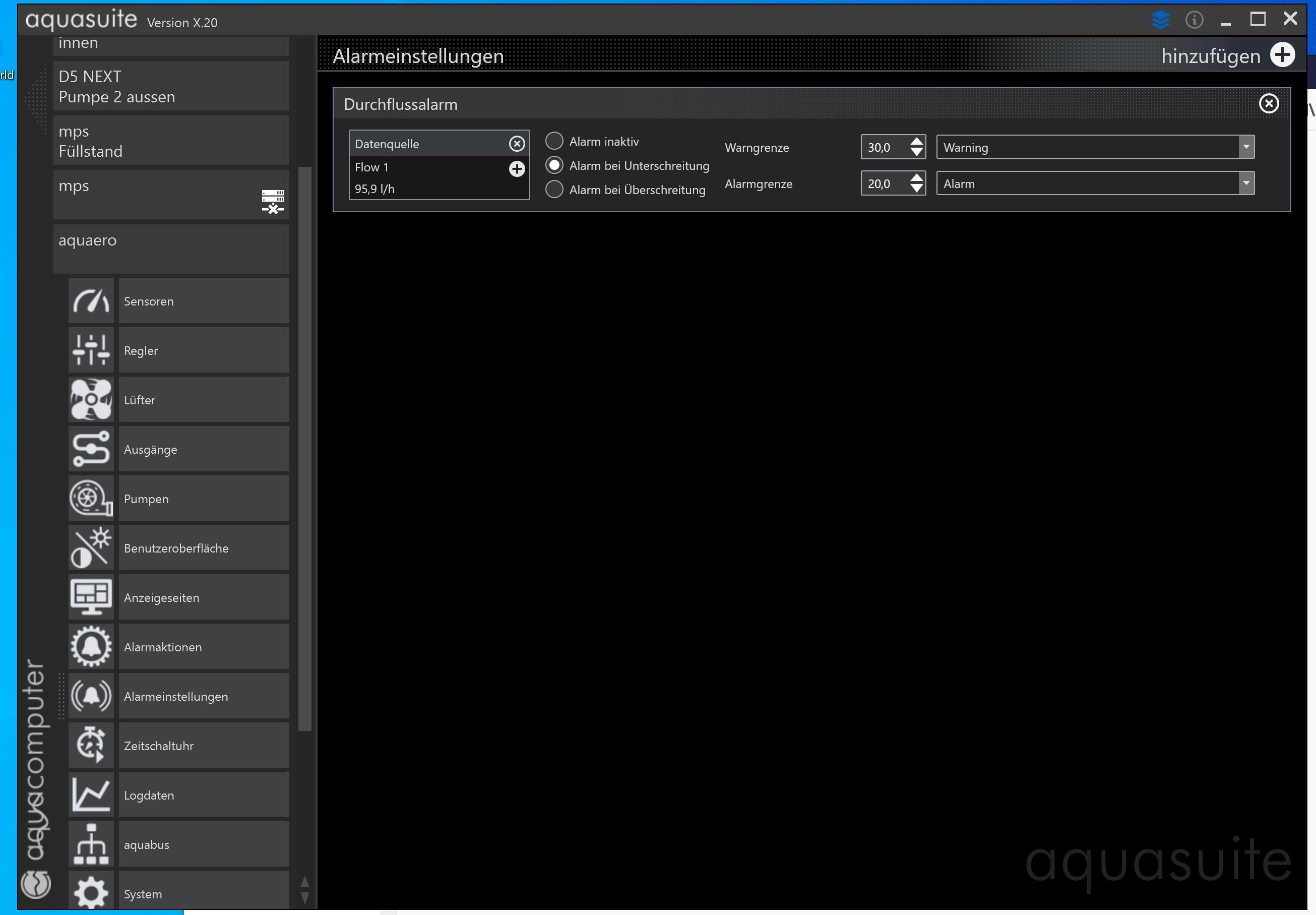Click the Alarmgrenze 20,0 input field
The width and height of the screenshot is (1316, 915).
(x=885, y=184)
